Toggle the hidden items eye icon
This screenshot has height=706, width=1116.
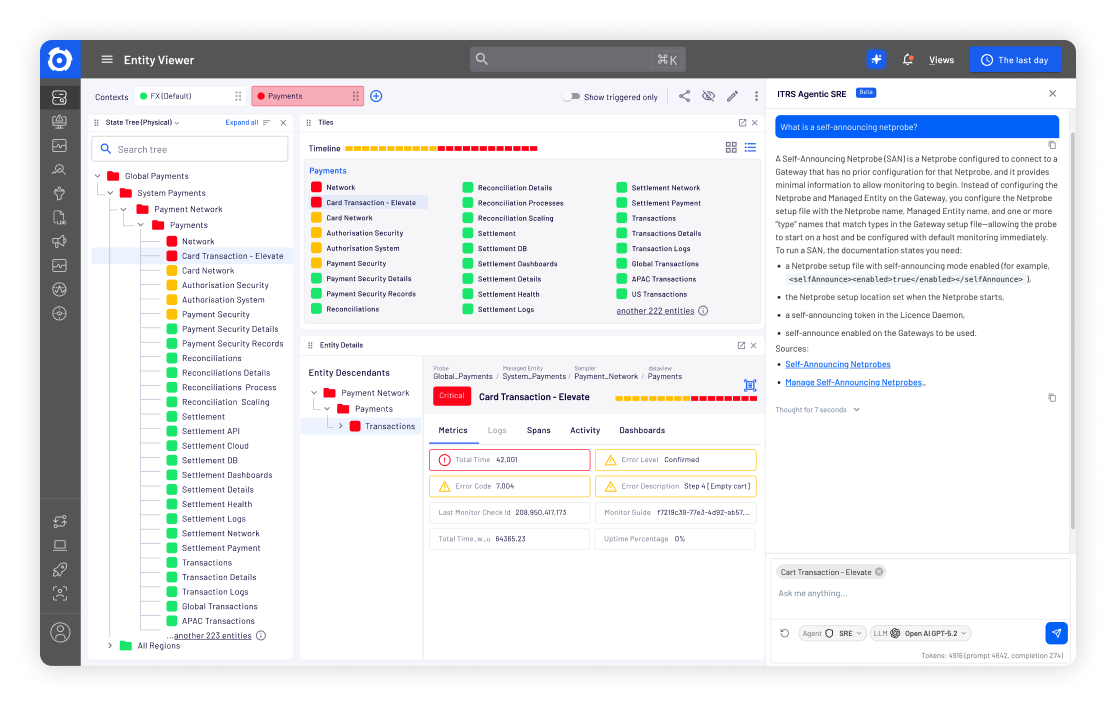click(x=708, y=96)
